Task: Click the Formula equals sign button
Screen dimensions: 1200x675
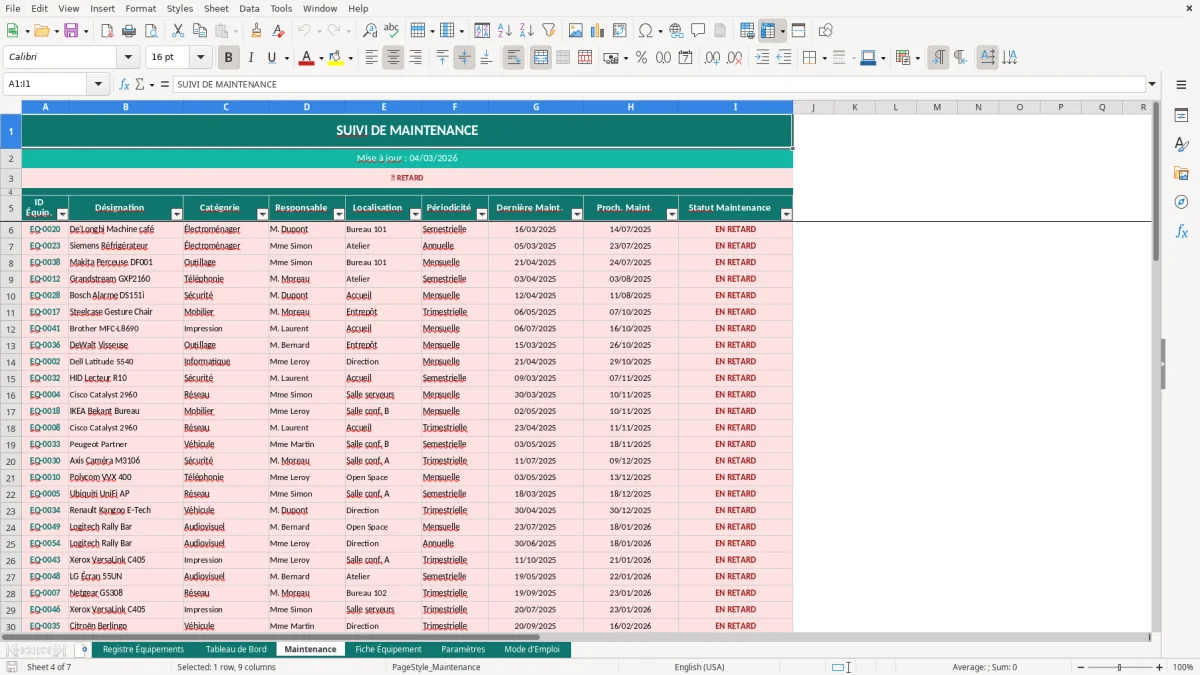Action: pos(165,84)
